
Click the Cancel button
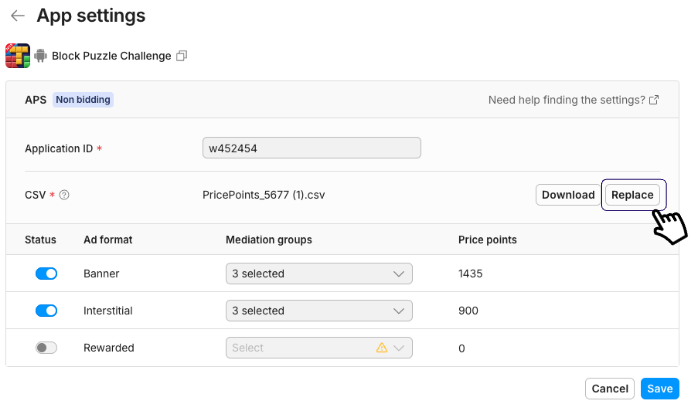click(x=610, y=389)
